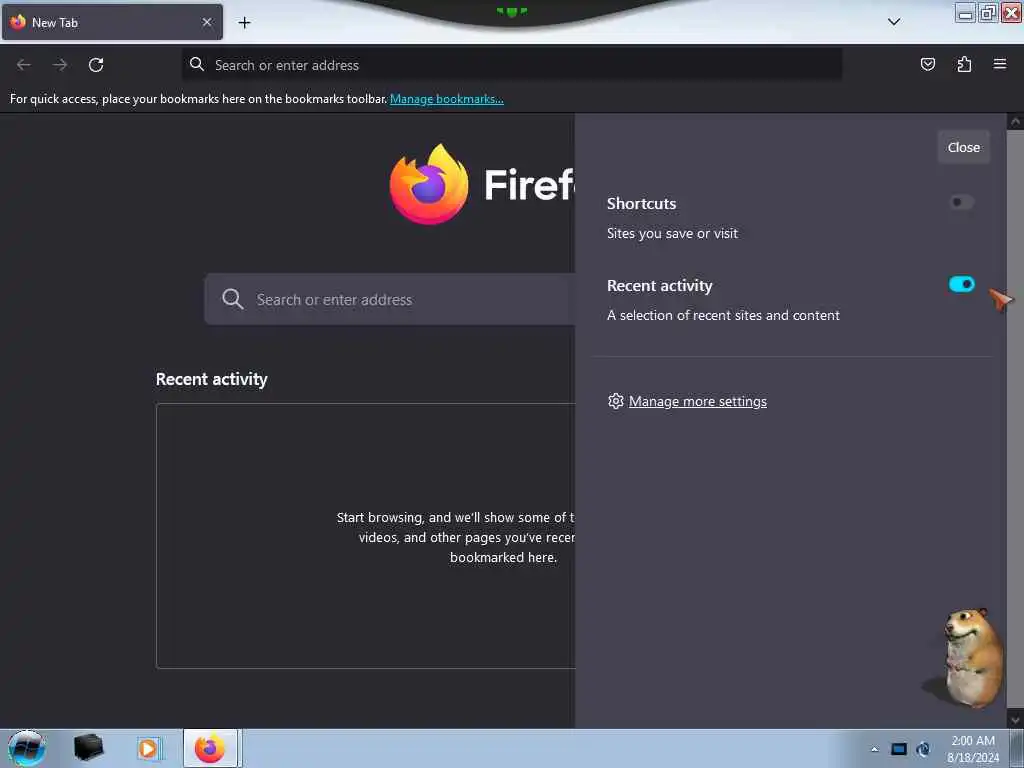Reload the page using refresh icon

coord(96,65)
